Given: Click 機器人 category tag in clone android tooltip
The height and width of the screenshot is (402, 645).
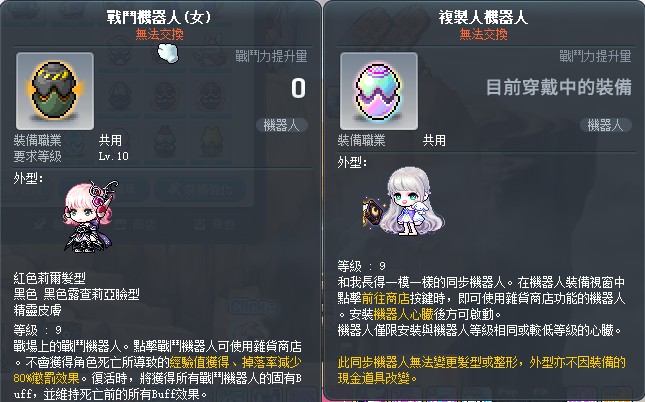Looking at the screenshot, I should [606, 125].
